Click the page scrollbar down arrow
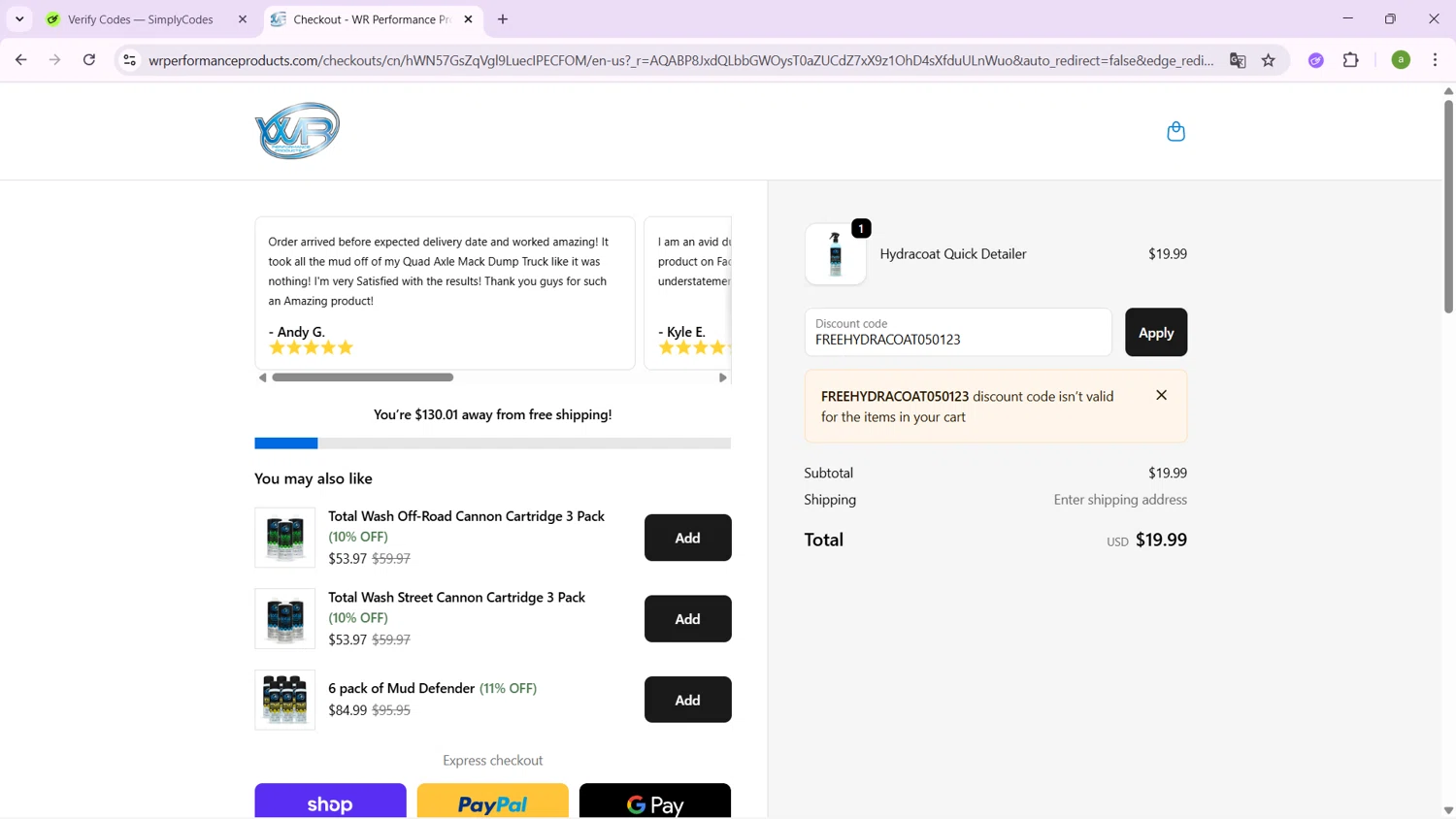The image size is (1456, 819). tap(1448, 810)
